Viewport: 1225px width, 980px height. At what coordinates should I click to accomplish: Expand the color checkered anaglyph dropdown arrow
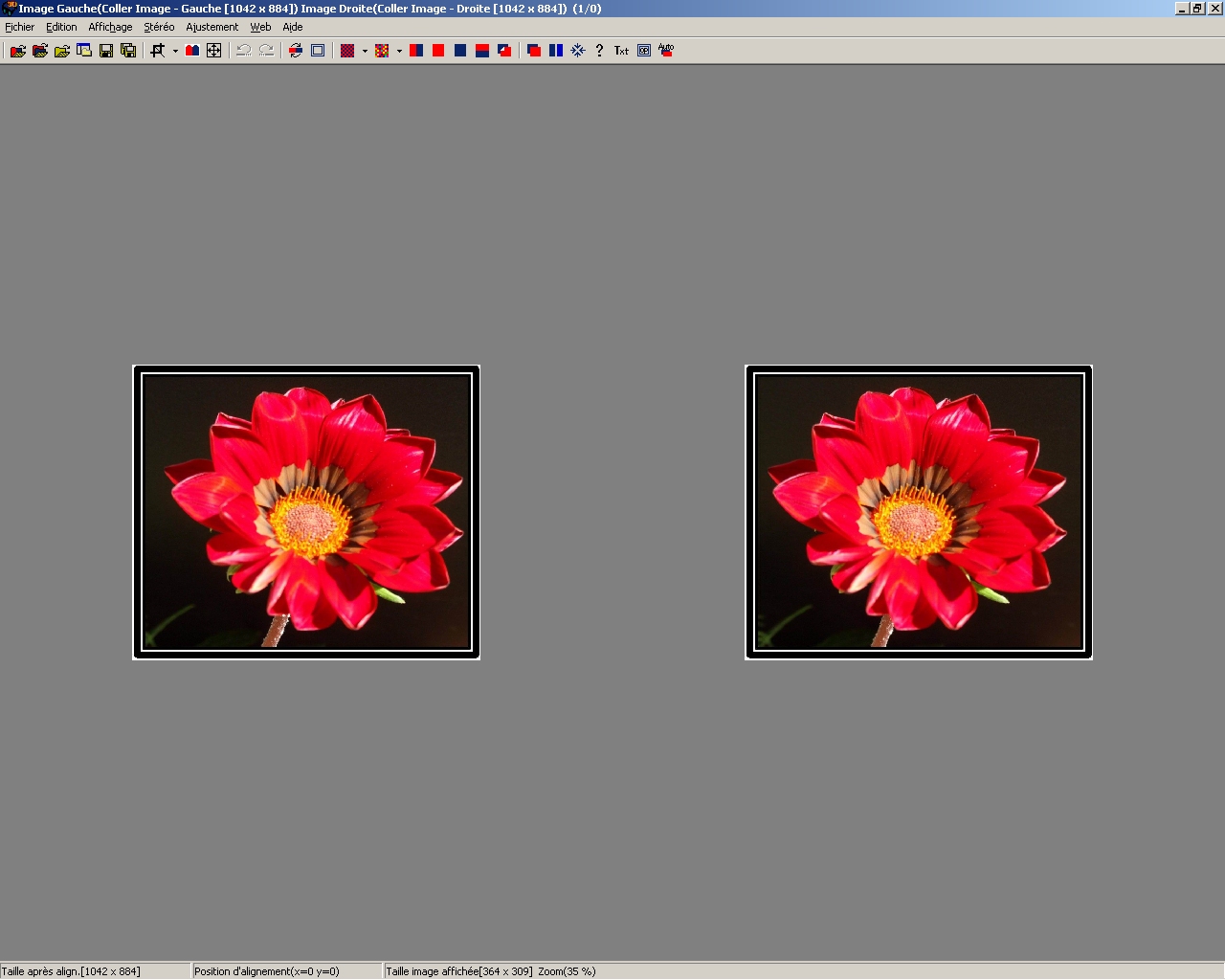point(399,52)
